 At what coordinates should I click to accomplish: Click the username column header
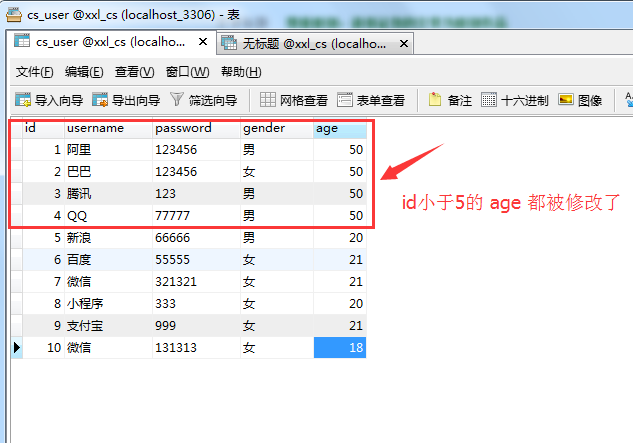click(108, 128)
